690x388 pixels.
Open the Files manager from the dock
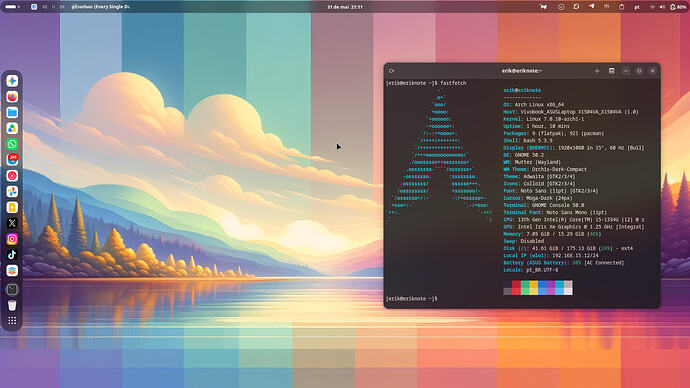tap(12, 113)
